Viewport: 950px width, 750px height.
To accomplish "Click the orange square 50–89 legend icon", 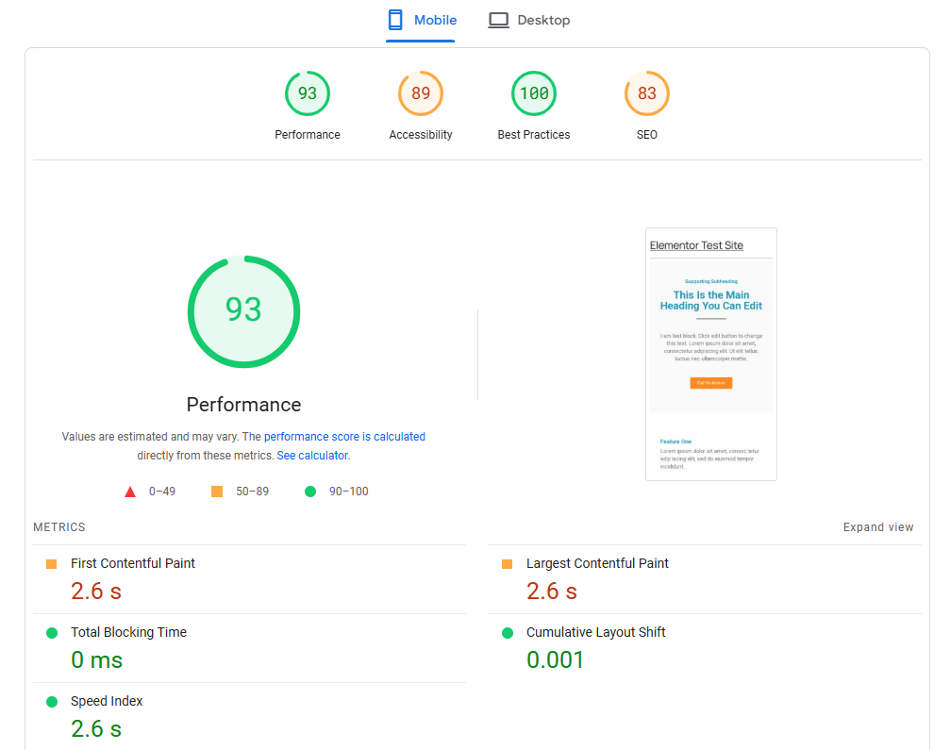I will (217, 491).
